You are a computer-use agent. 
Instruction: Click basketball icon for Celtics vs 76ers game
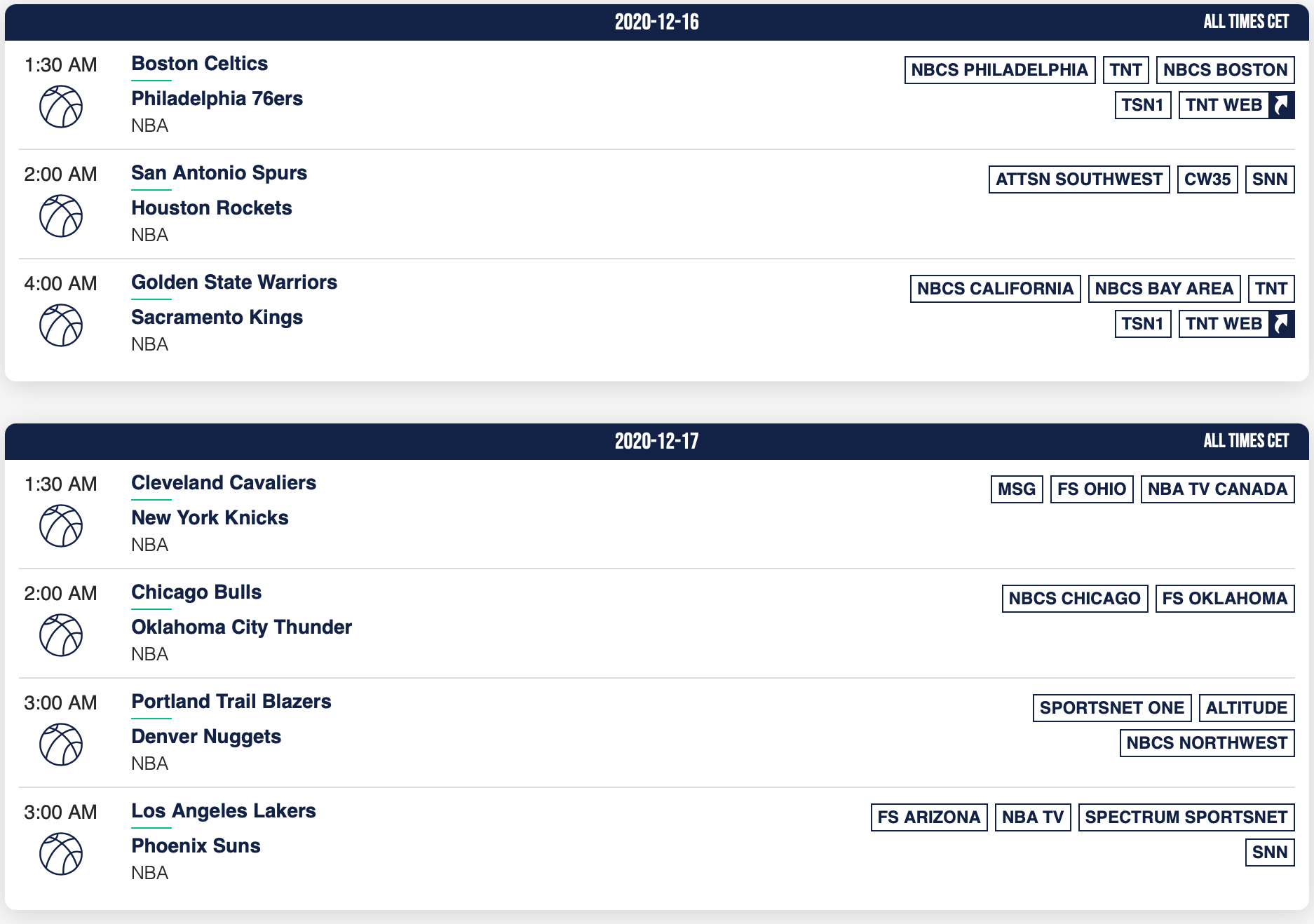(x=61, y=107)
